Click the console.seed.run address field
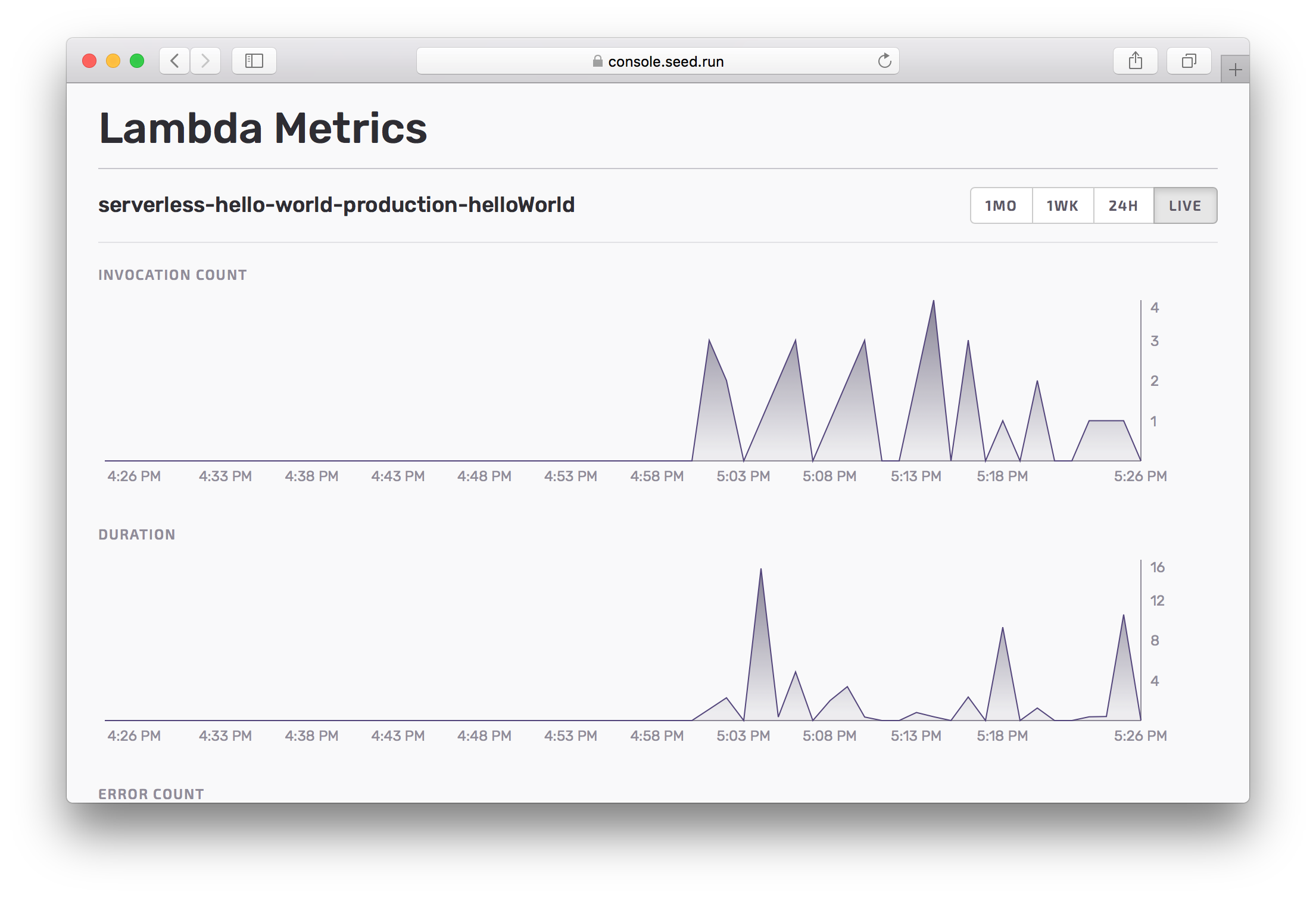The width and height of the screenshot is (1316, 898). click(665, 61)
